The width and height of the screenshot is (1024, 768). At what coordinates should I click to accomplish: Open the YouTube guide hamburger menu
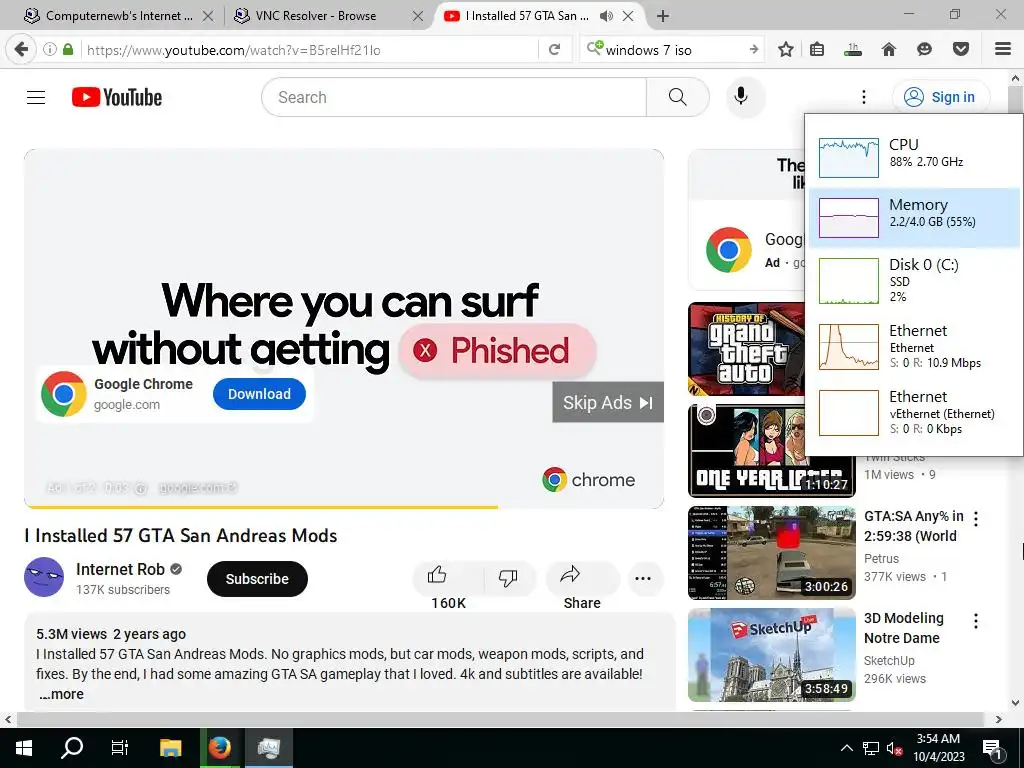coord(36,97)
